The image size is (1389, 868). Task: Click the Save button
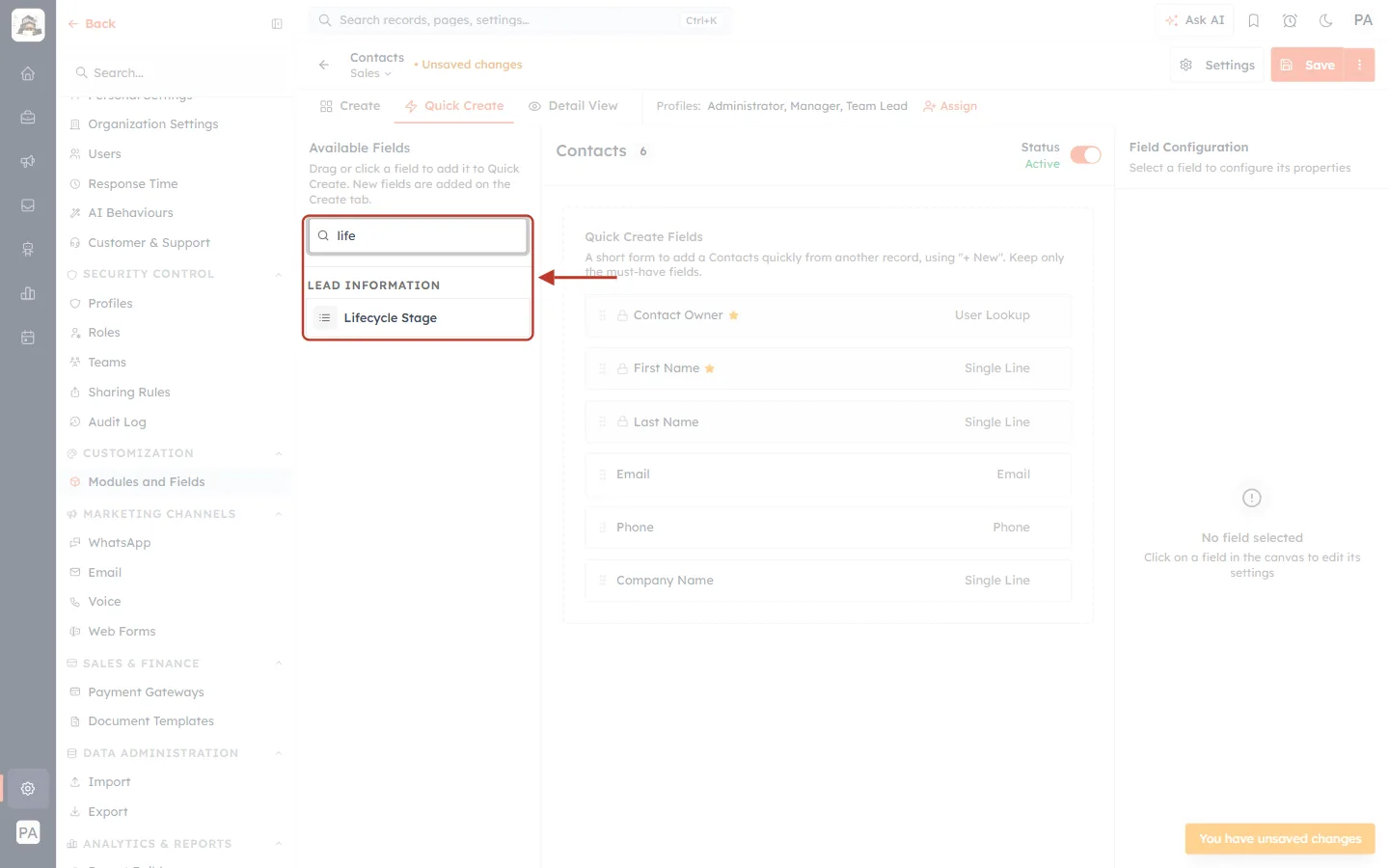click(1309, 65)
